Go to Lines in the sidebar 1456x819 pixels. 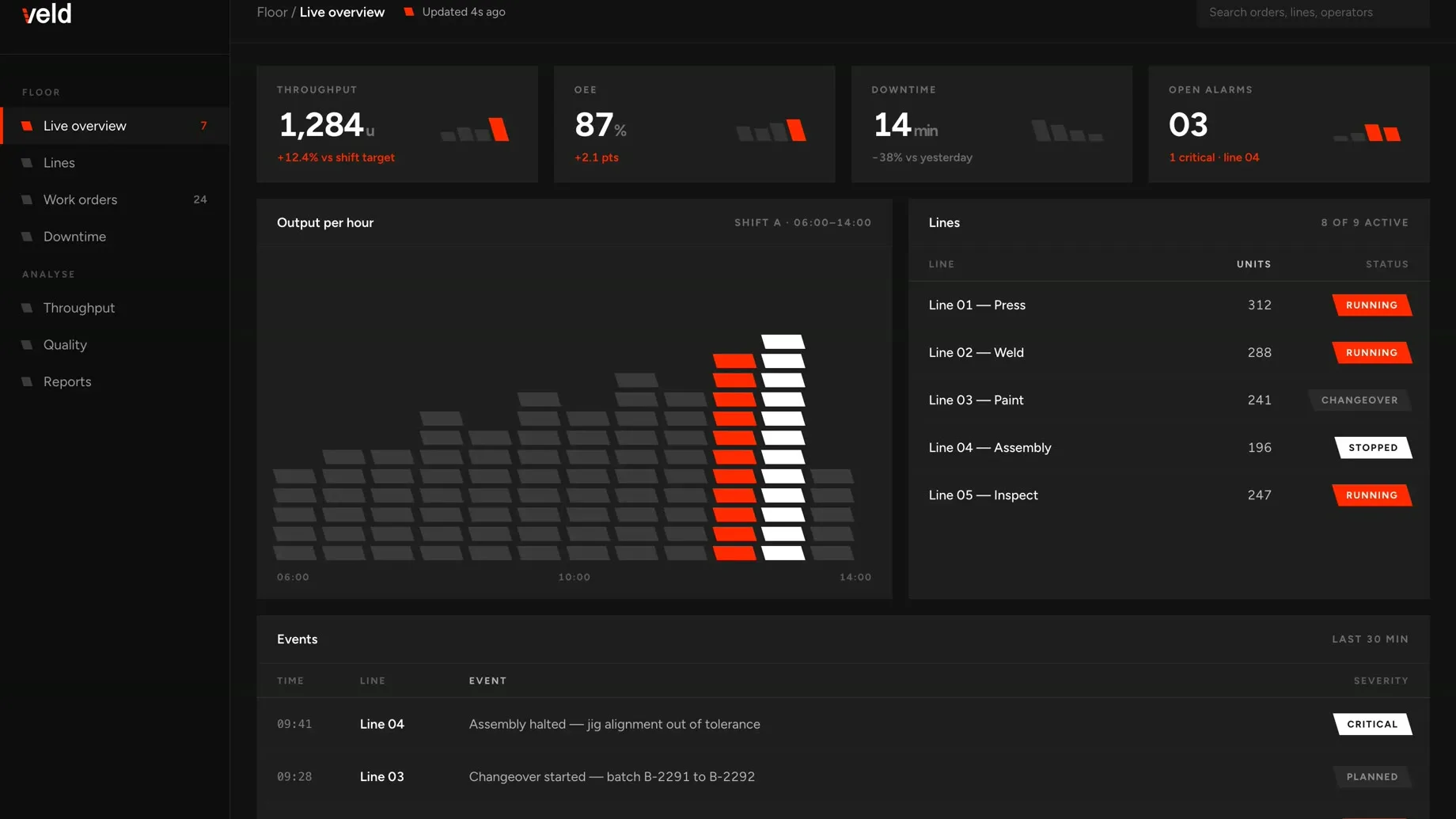(115, 163)
